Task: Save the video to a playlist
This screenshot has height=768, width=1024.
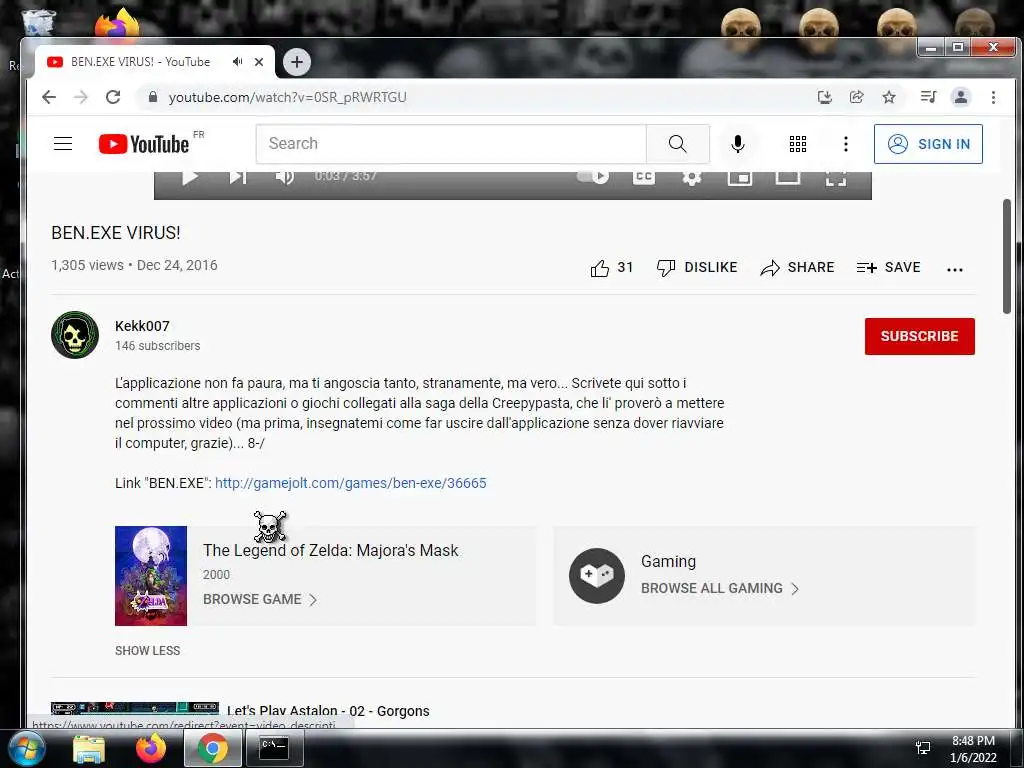Action: pyautogui.click(x=888, y=268)
